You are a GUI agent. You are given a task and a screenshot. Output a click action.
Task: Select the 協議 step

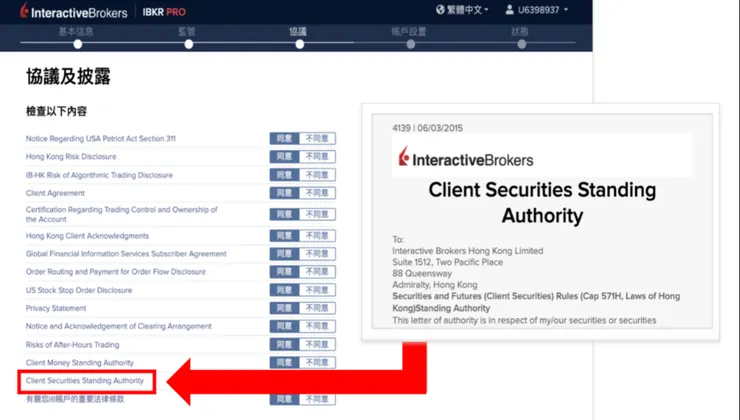click(x=298, y=32)
